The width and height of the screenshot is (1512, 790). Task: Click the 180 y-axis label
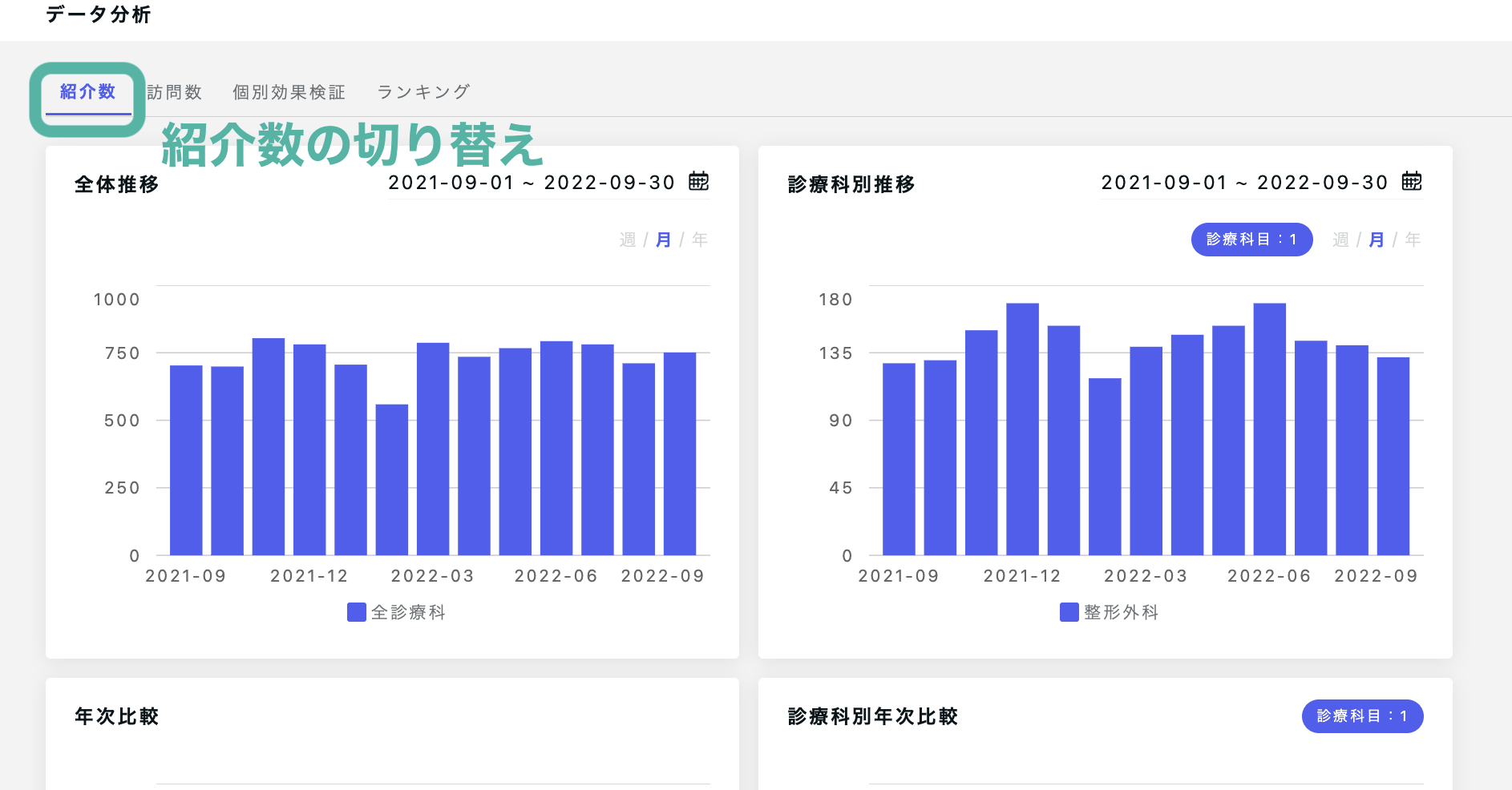click(835, 300)
